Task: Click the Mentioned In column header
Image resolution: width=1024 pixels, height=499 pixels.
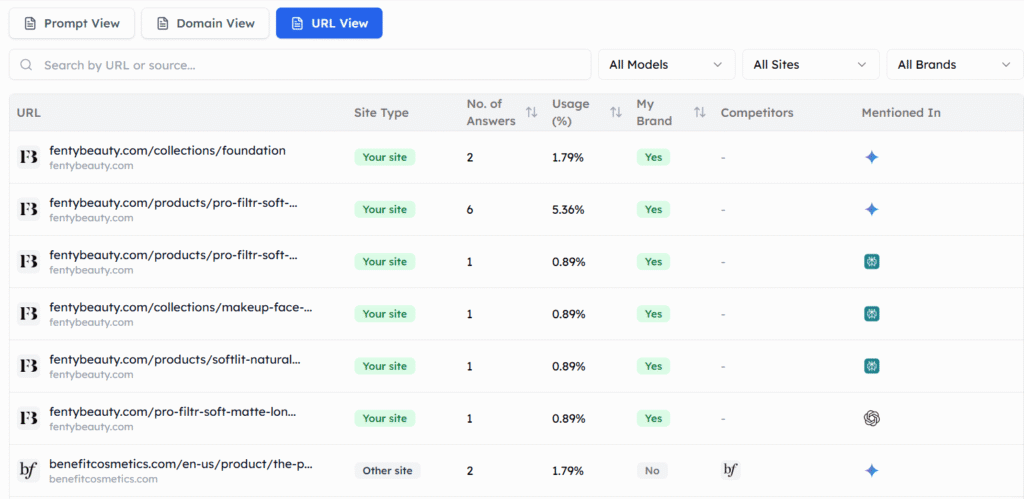Action: coord(901,112)
